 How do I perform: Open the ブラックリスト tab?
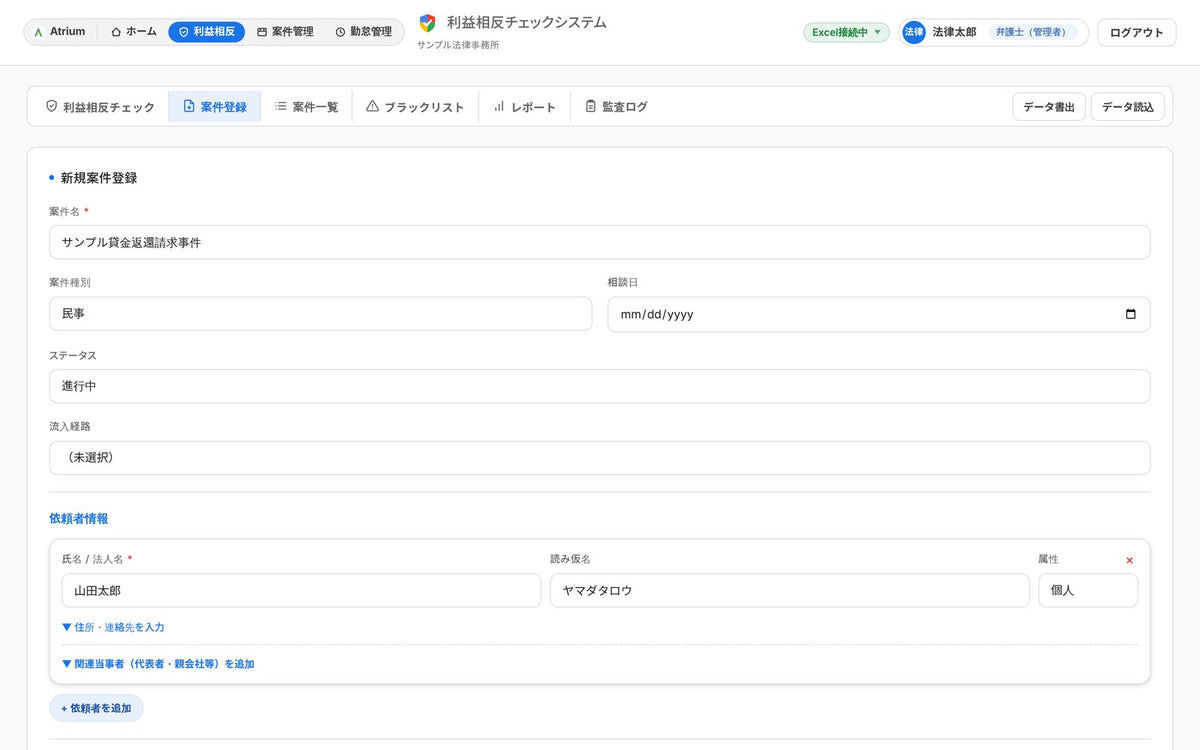(x=415, y=107)
